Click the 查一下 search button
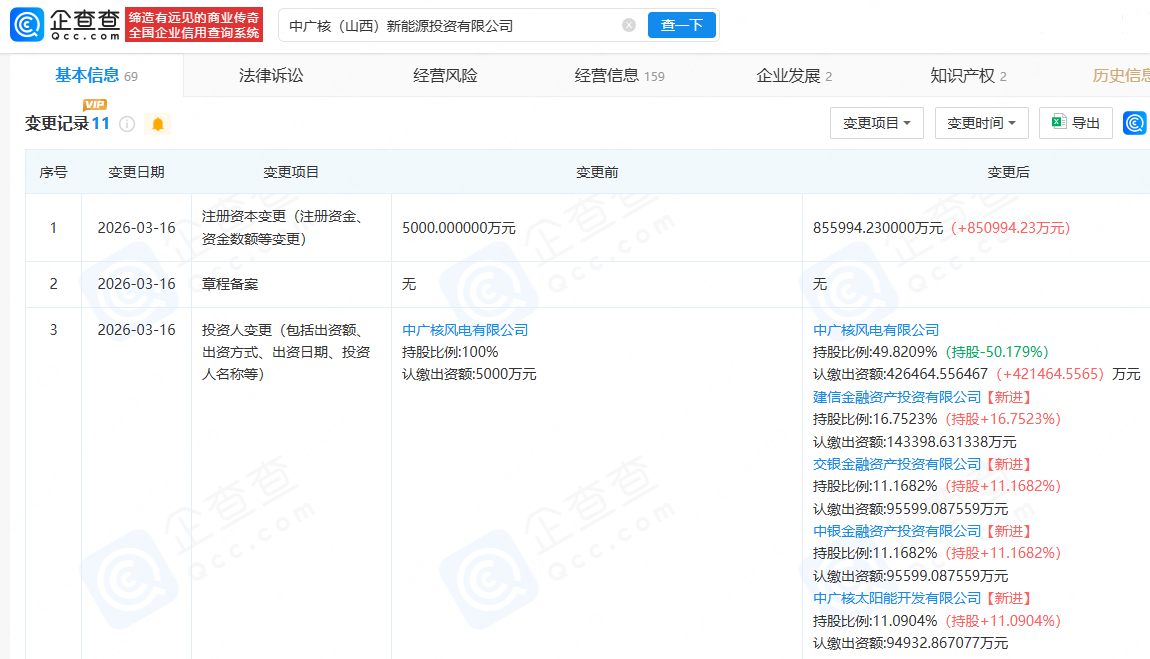The height and width of the screenshot is (659, 1150). click(682, 24)
